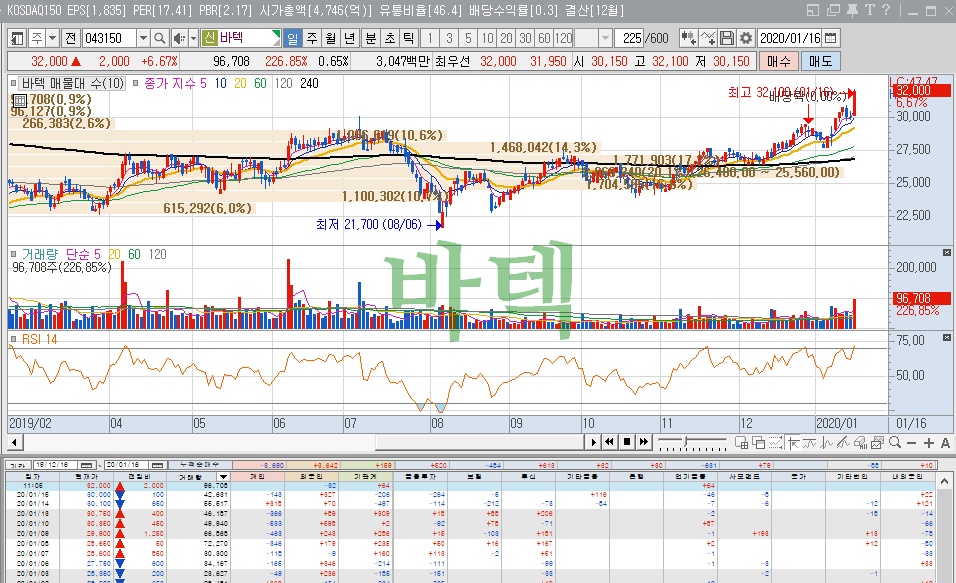Click the stop chart replay button
The width and height of the screenshot is (956, 583).
pyautogui.click(x=626, y=442)
